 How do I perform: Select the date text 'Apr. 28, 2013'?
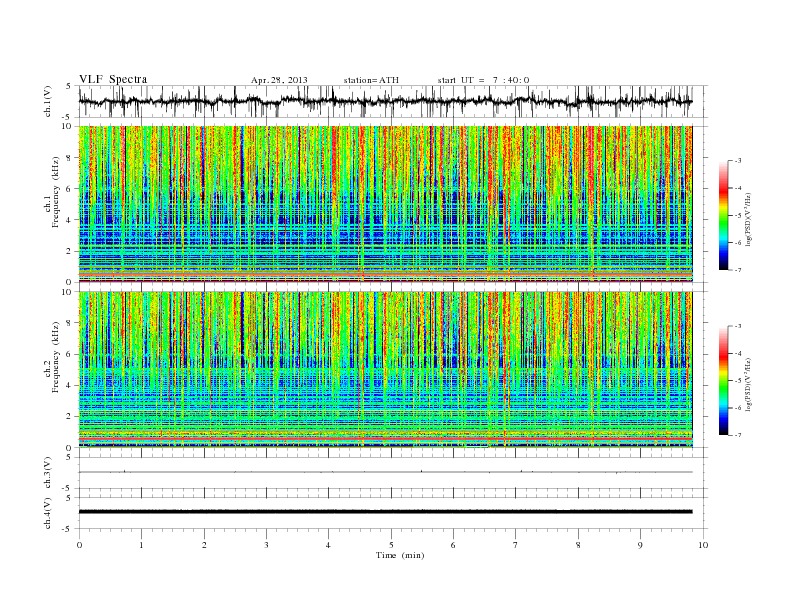279,80
